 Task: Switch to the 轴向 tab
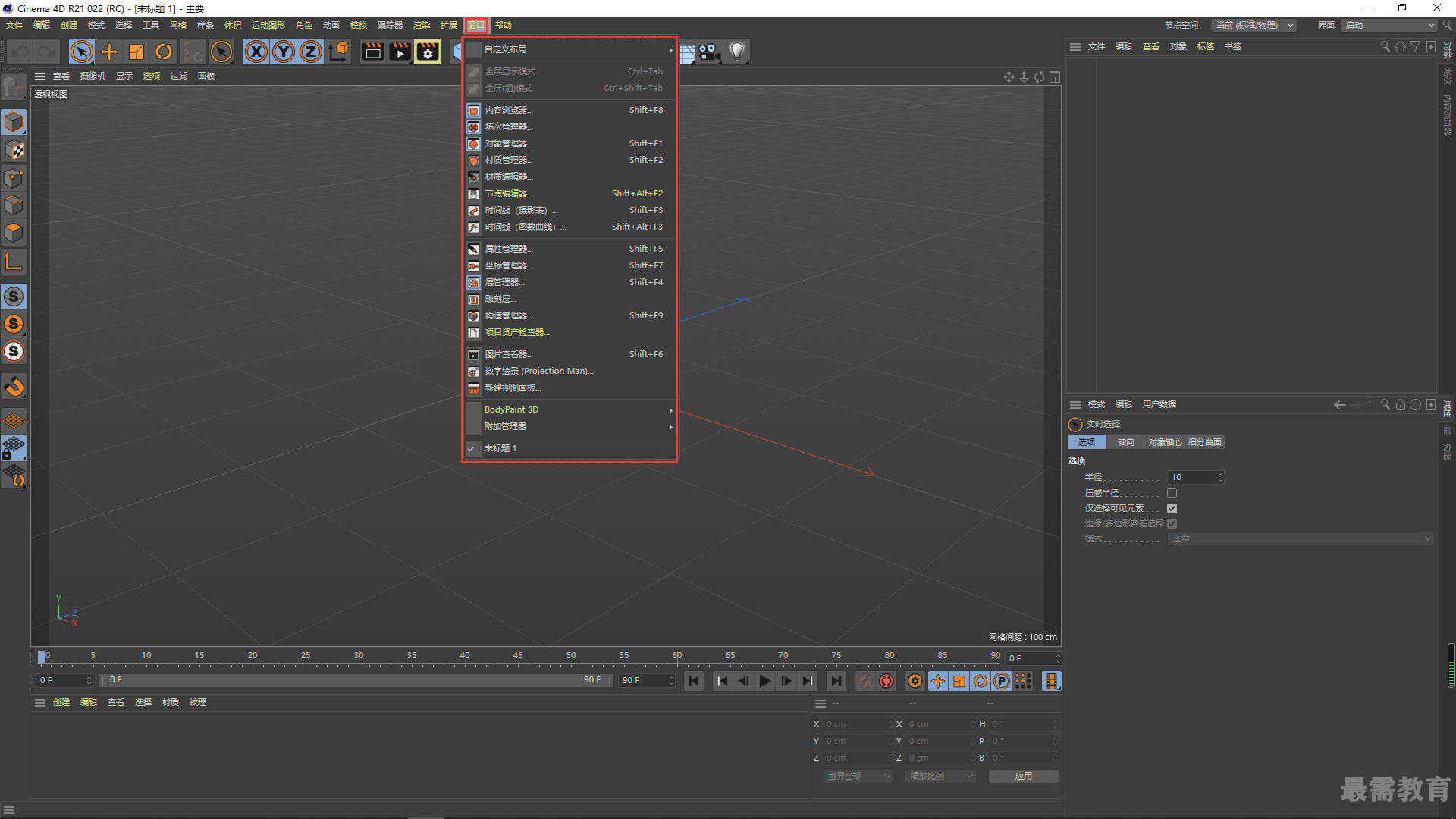[1126, 442]
